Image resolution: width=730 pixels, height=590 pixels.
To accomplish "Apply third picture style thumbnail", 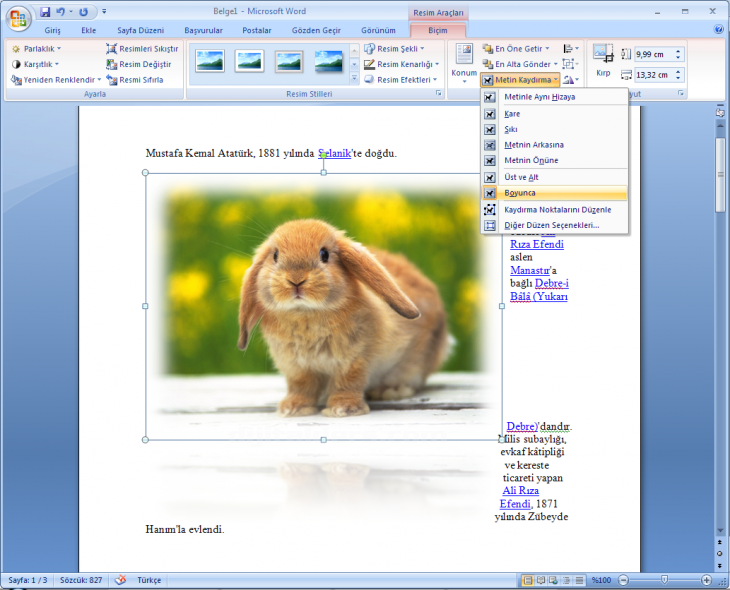I will pyautogui.click(x=289, y=61).
